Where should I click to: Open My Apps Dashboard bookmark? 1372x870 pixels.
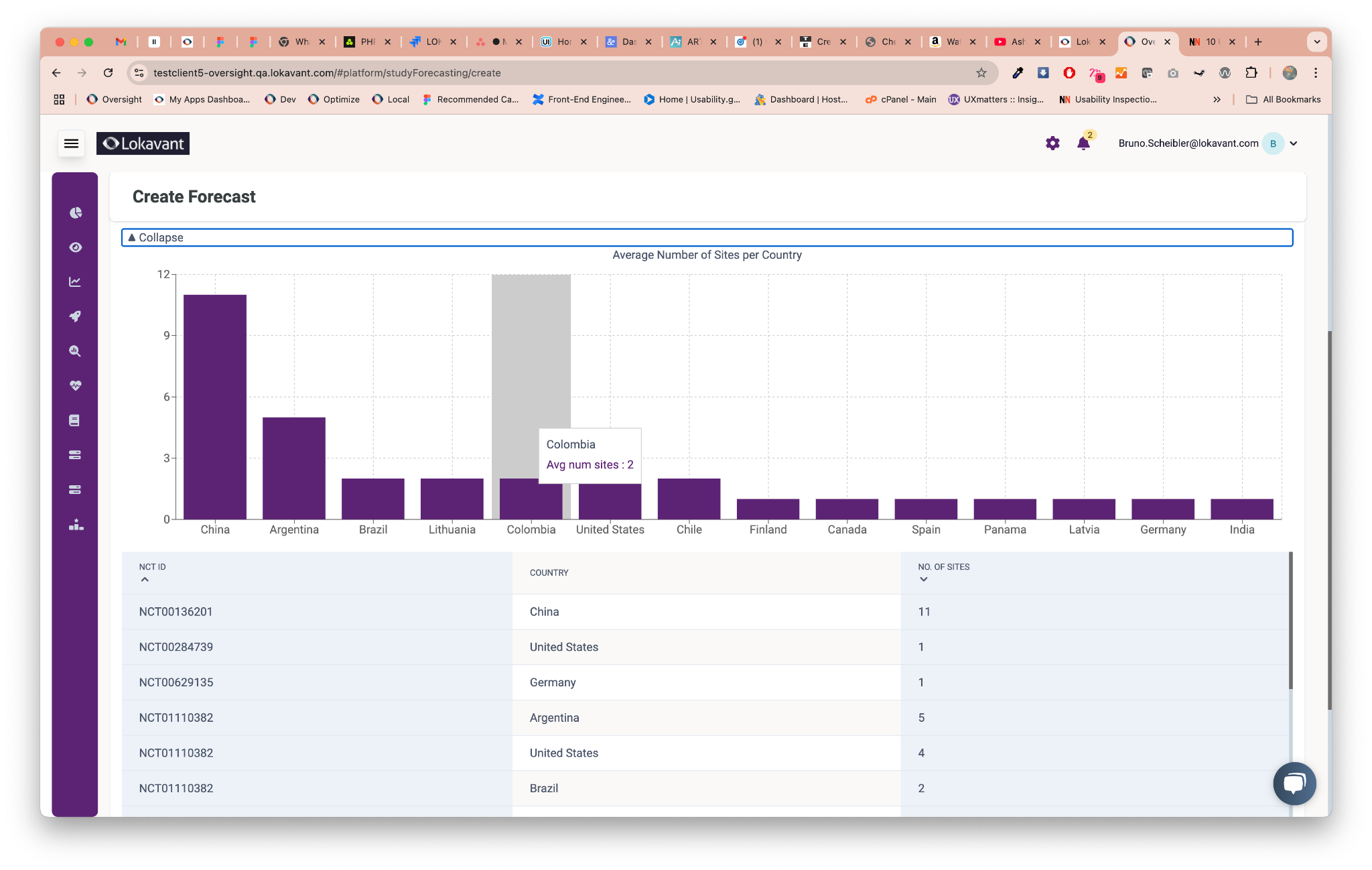click(202, 99)
